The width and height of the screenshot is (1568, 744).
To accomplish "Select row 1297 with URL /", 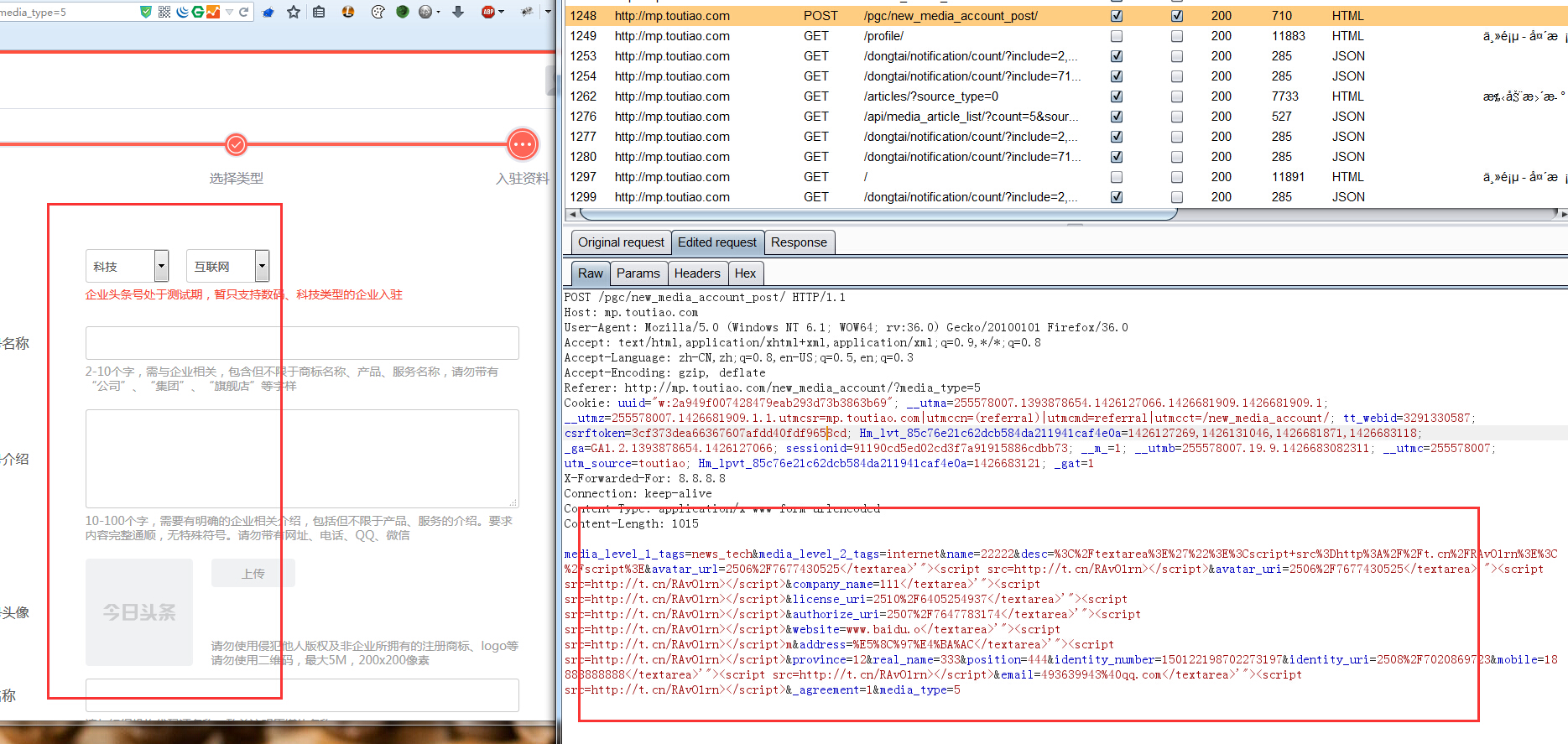I will pos(1065,177).
